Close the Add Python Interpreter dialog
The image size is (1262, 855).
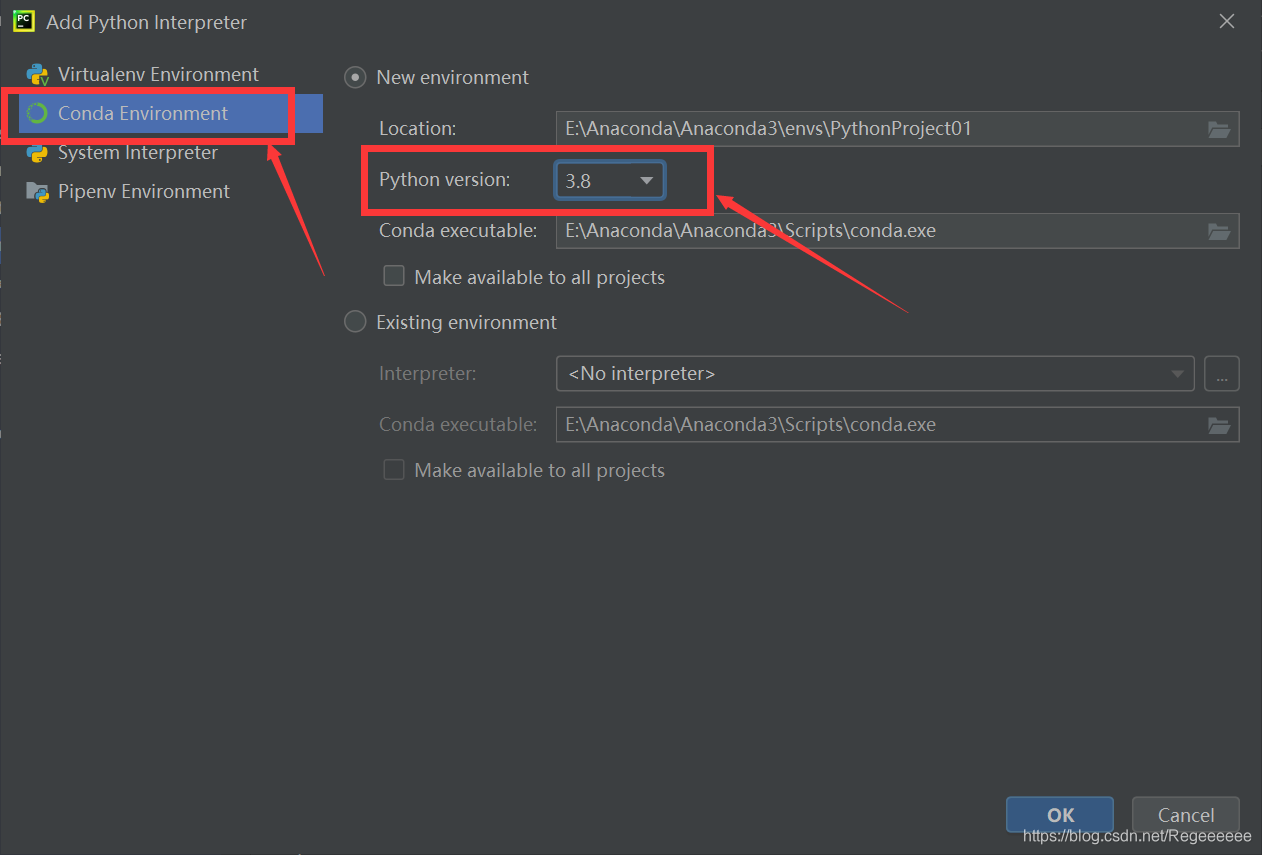pos(1227,21)
